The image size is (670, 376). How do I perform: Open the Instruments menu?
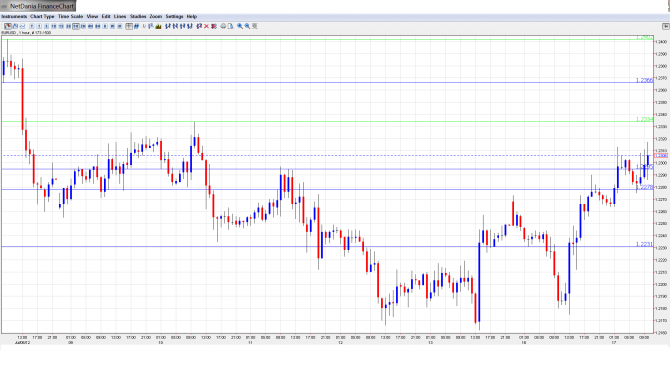tap(14, 16)
